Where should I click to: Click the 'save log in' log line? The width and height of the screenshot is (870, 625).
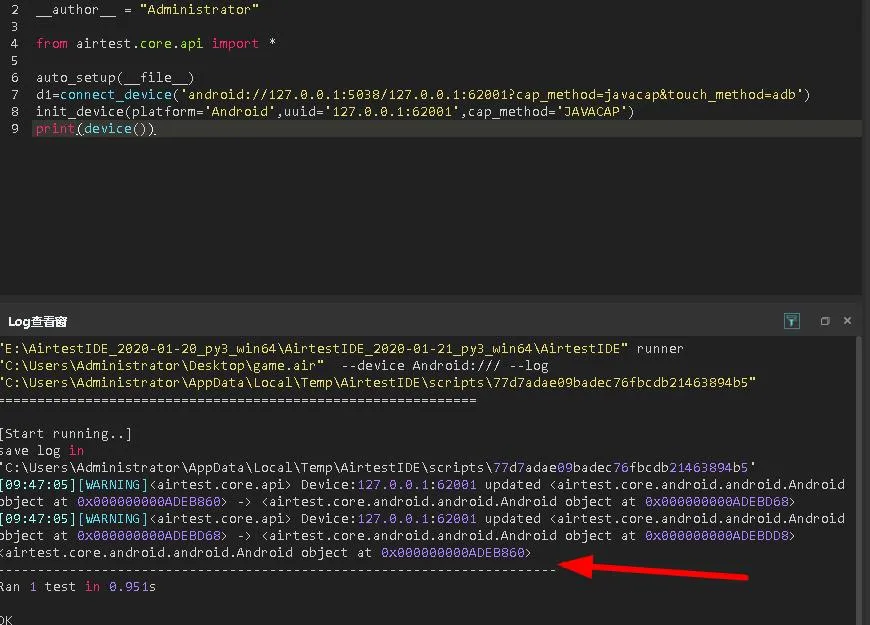tap(42, 450)
